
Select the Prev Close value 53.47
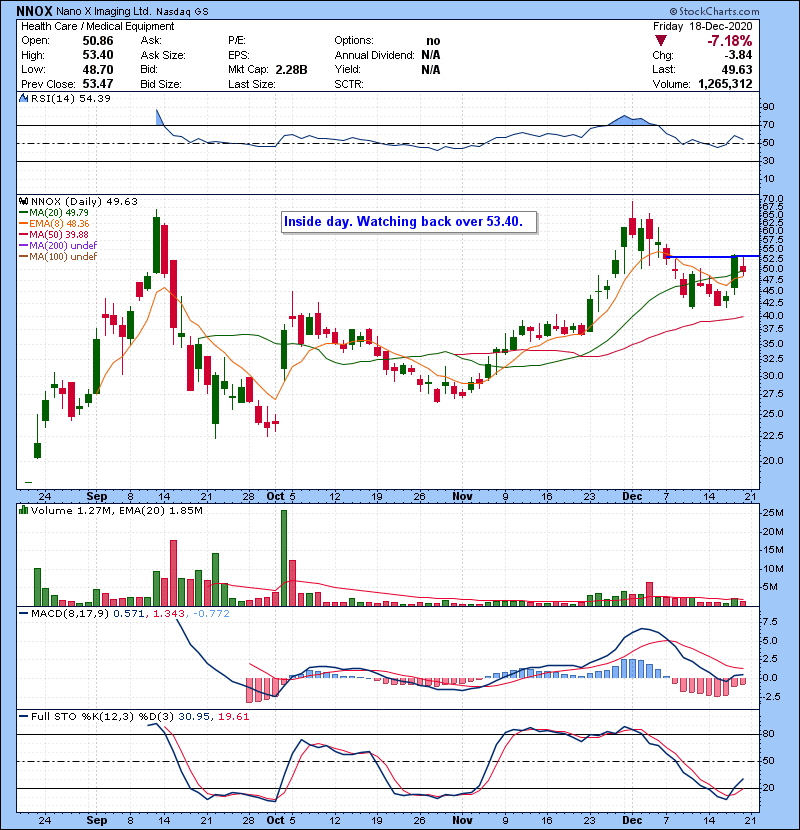98,84
